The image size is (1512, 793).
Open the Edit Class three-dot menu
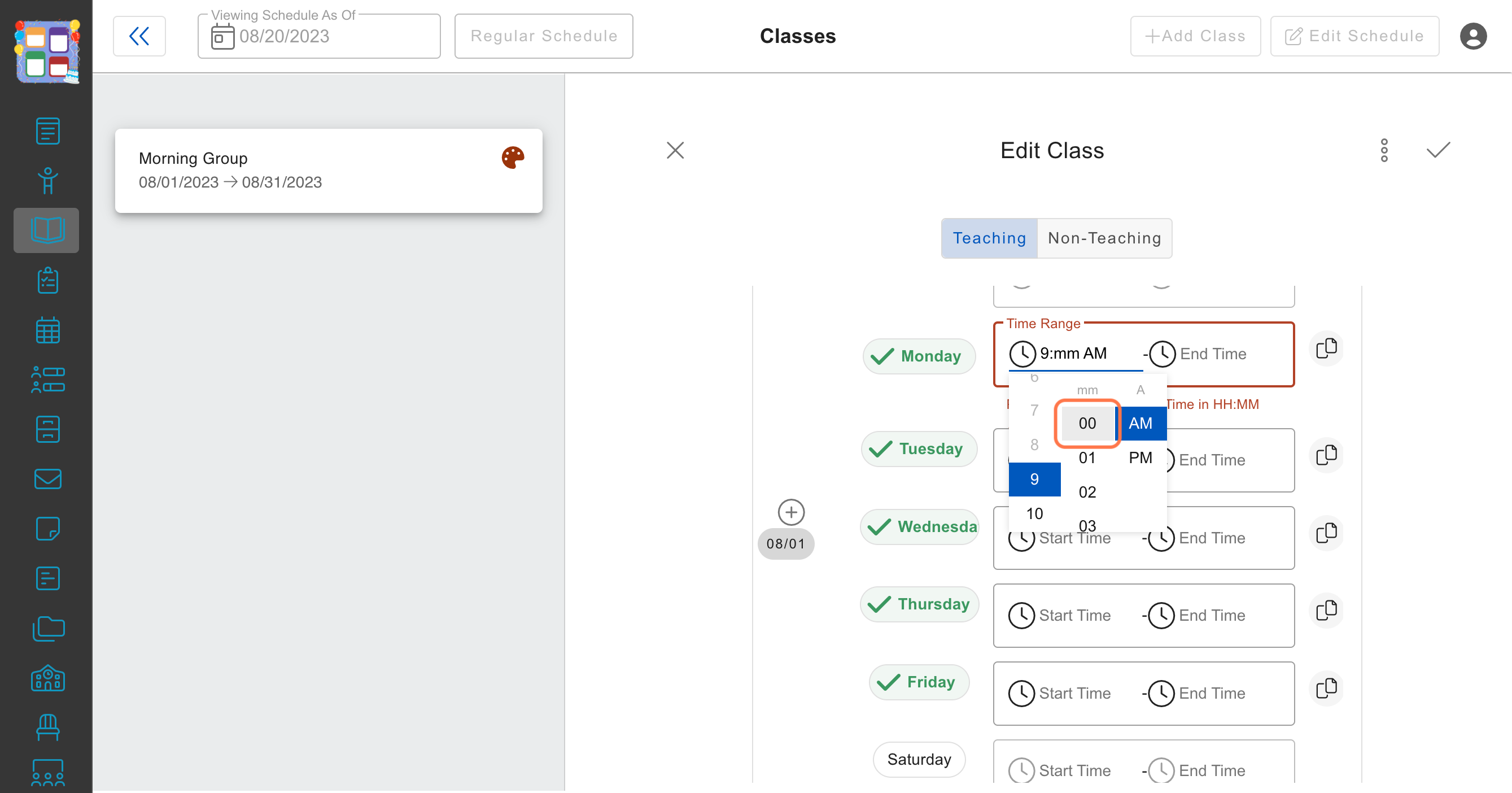[1384, 150]
